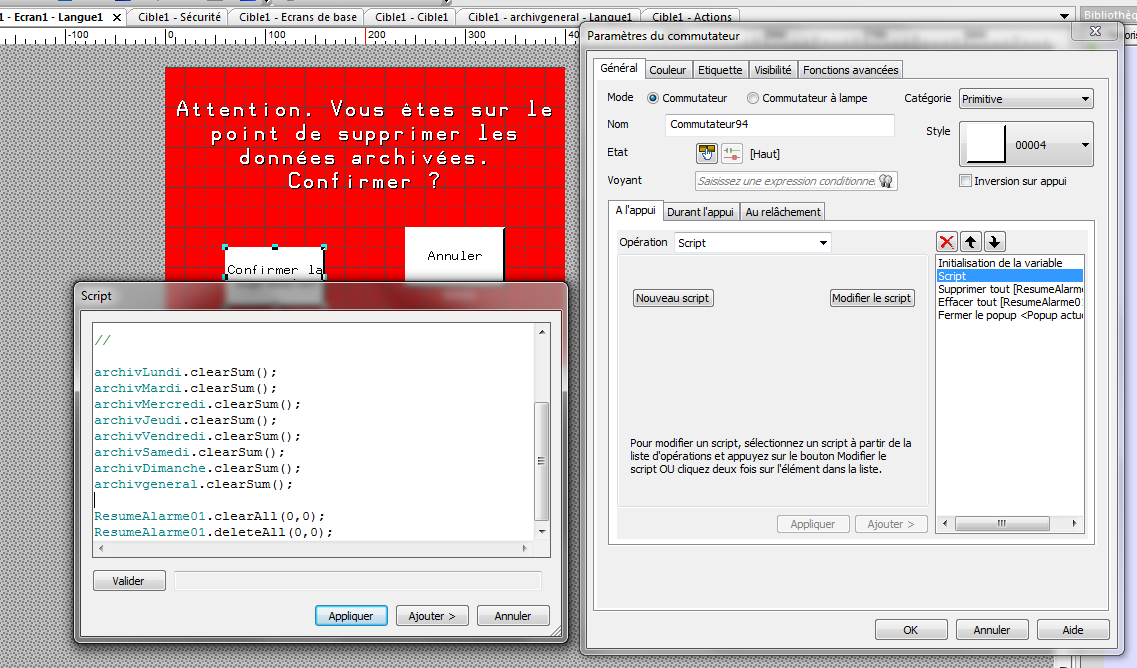This screenshot has height=668, width=1137.
Task: Select the A l'appui tab
Action: click(635, 210)
